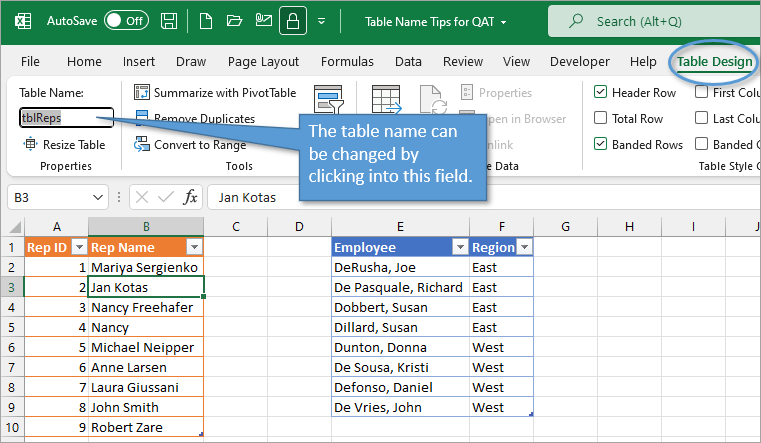Open the Page Layout ribbon tab
Viewport: 761px width, 443px height.
pos(263,61)
